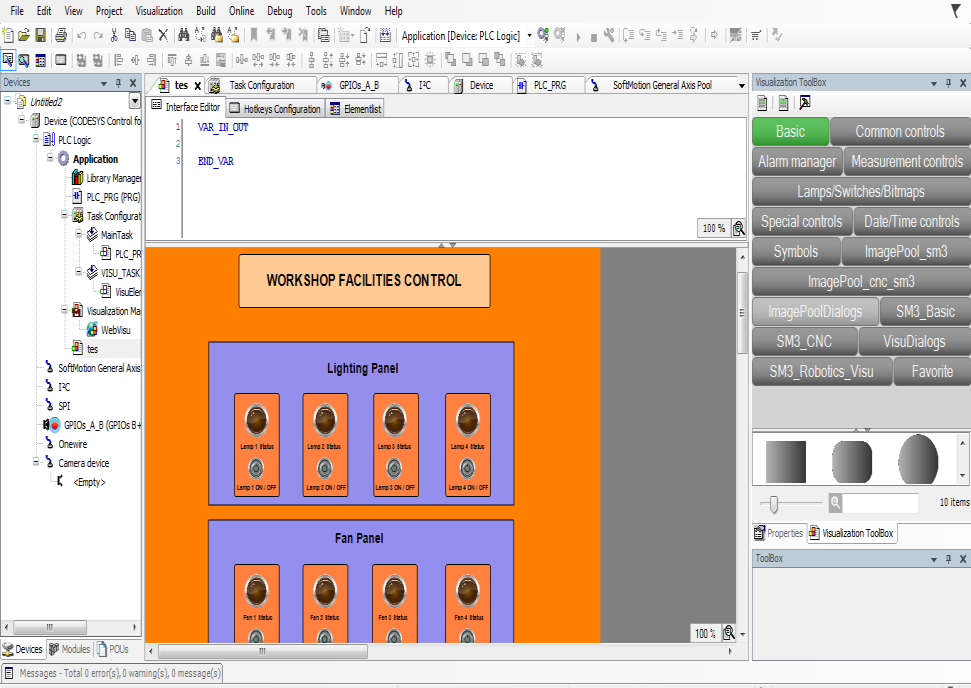The width and height of the screenshot is (971, 688).
Task: Select the Lamps/Switches/Bitmaps toolbox category
Action: tap(860, 191)
